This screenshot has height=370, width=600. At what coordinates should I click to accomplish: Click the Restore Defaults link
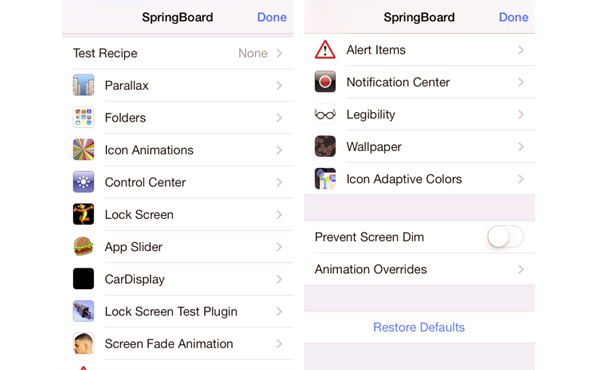click(x=419, y=327)
